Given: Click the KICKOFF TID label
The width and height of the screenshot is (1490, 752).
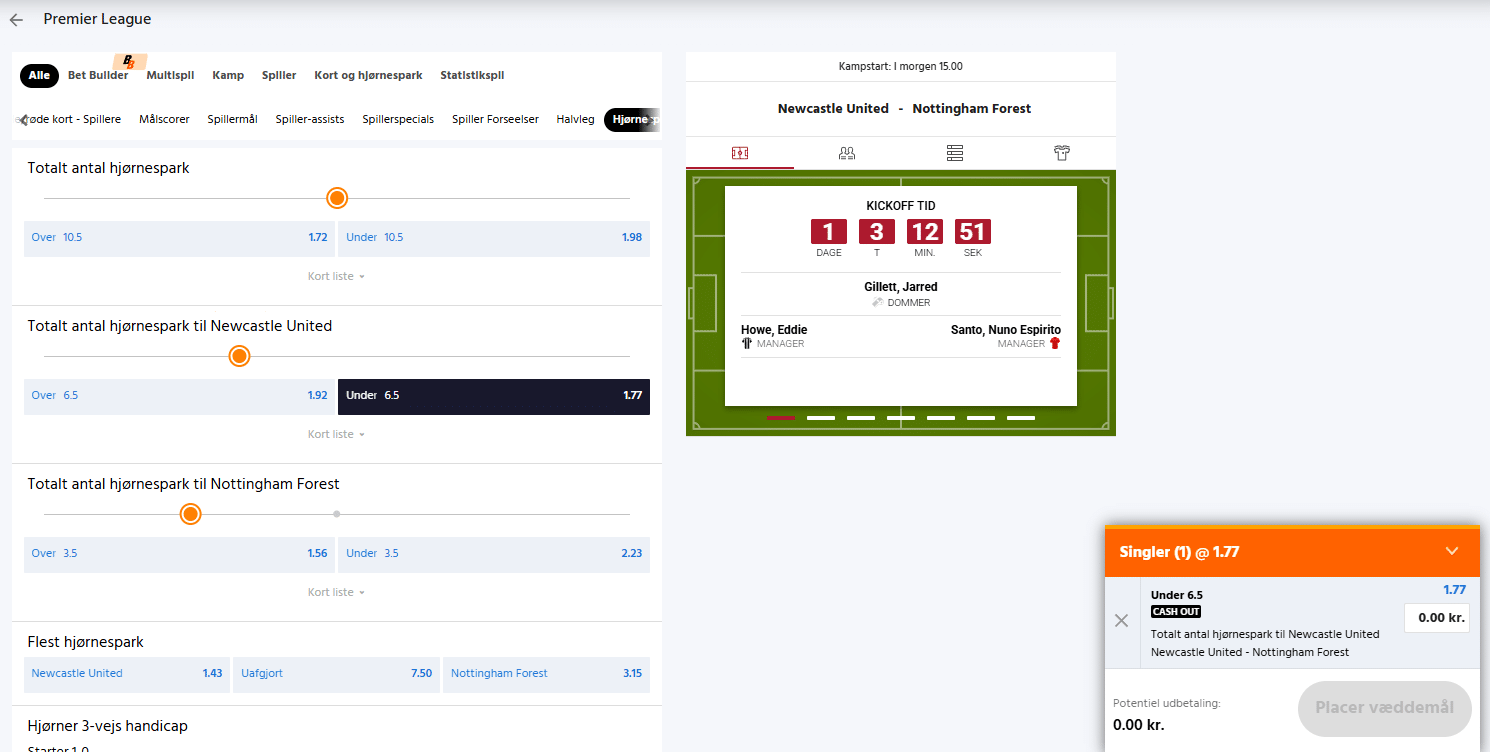Looking at the screenshot, I should click(901, 206).
